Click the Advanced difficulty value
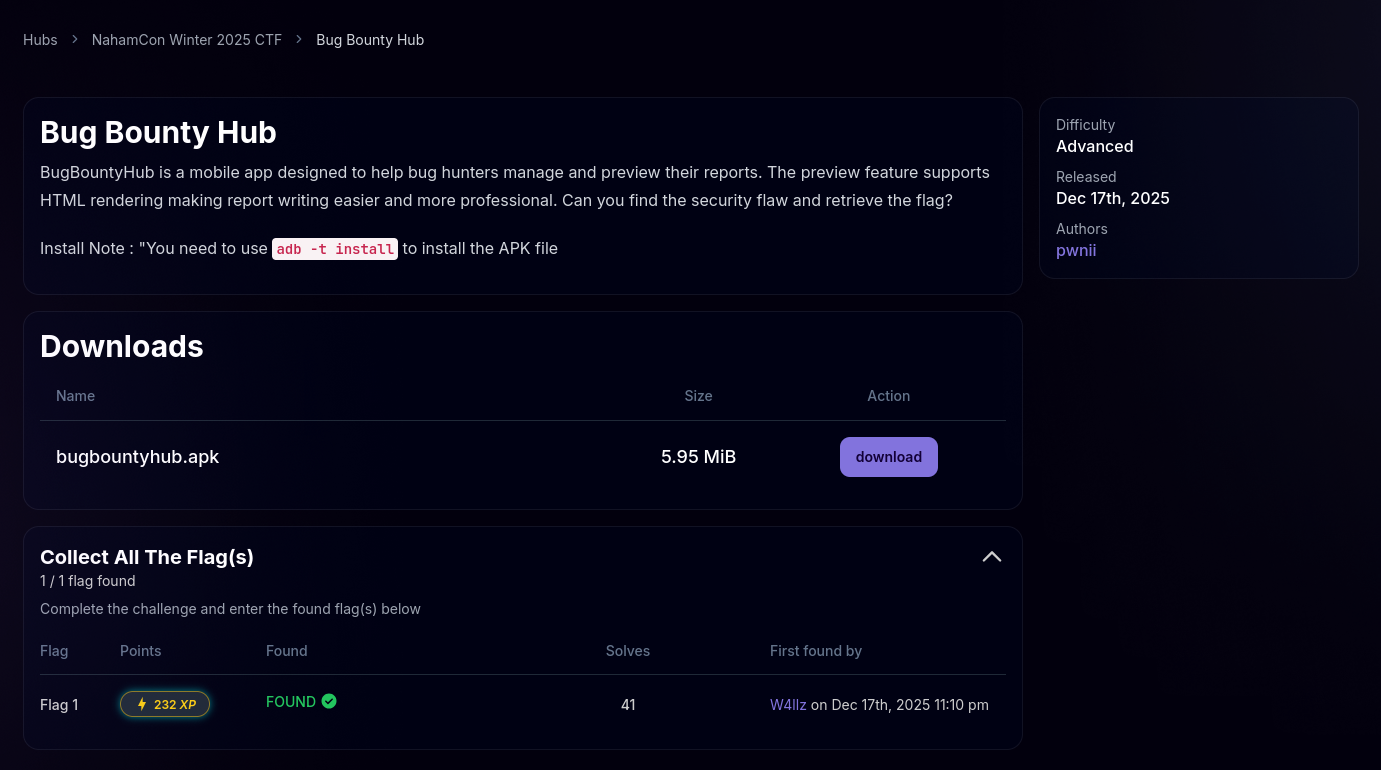The image size is (1381, 770). [1094, 146]
